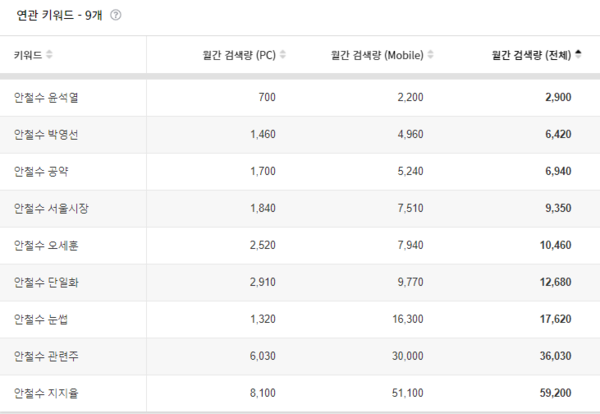Image resolution: width=600 pixels, height=414 pixels.
Task: Select keyword 안철수 눈썹
Action: pos(41,319)
